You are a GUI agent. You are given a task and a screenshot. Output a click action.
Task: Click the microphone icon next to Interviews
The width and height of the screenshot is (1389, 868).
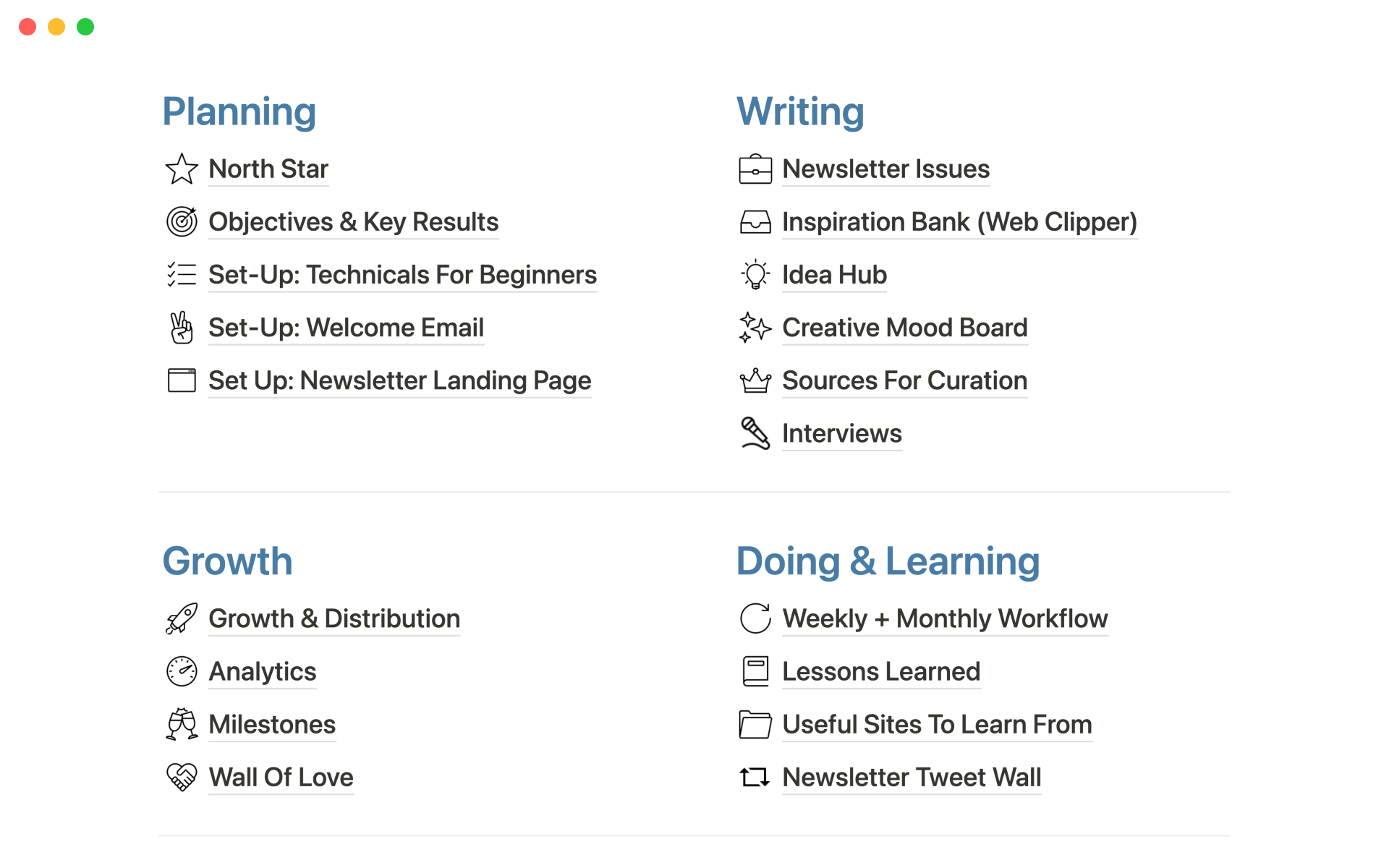coord(755,433)
